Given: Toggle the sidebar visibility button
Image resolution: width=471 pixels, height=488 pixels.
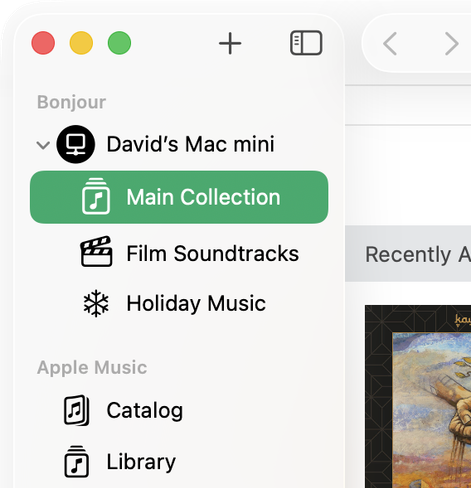Looking at the screenshot, I should (x=306, y=43).
